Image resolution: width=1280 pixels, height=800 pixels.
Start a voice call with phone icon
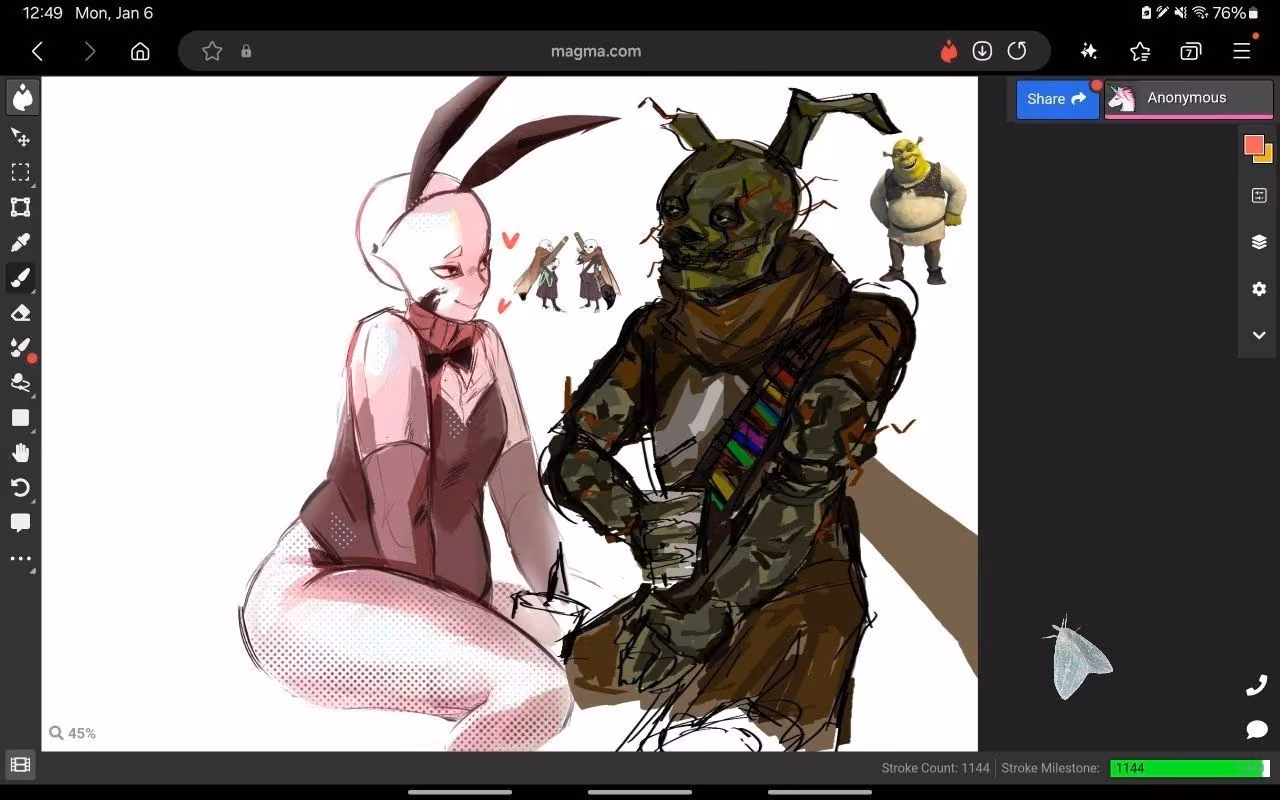1257,685
